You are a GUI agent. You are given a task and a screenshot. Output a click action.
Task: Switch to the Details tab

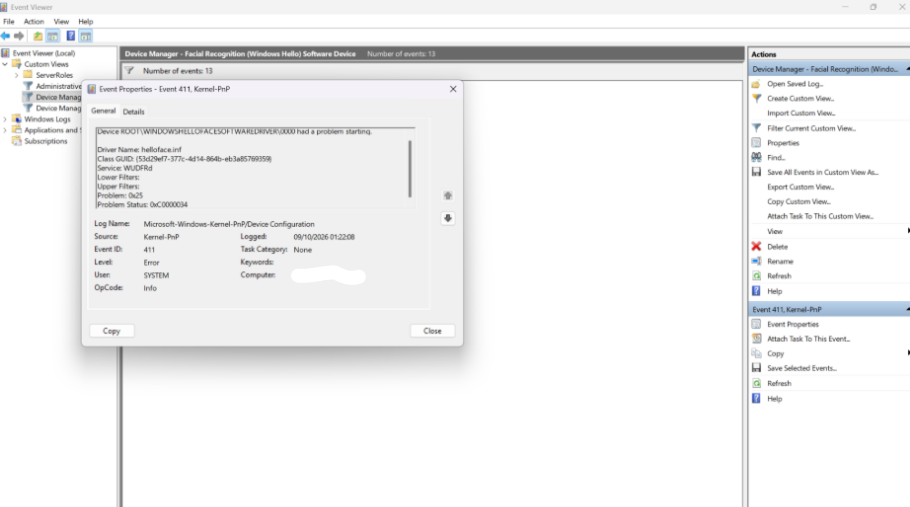tap(133, 111)
